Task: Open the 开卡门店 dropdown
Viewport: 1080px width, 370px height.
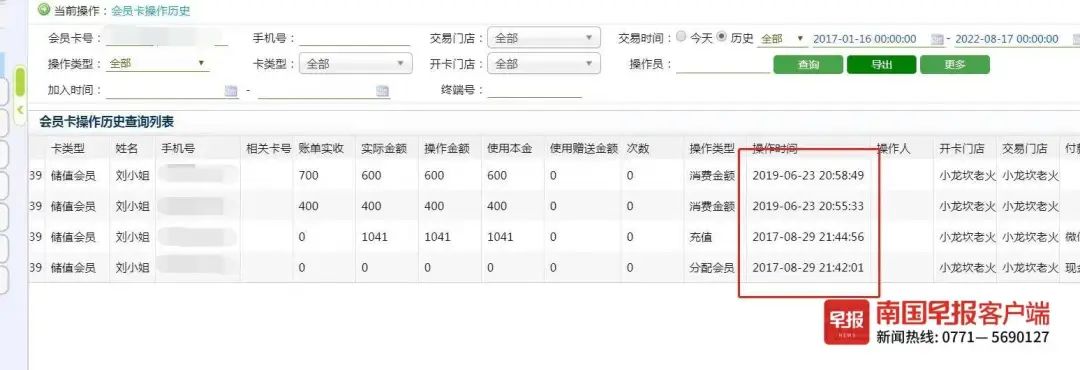Action: pyautogui.click(x=543, y=64)
